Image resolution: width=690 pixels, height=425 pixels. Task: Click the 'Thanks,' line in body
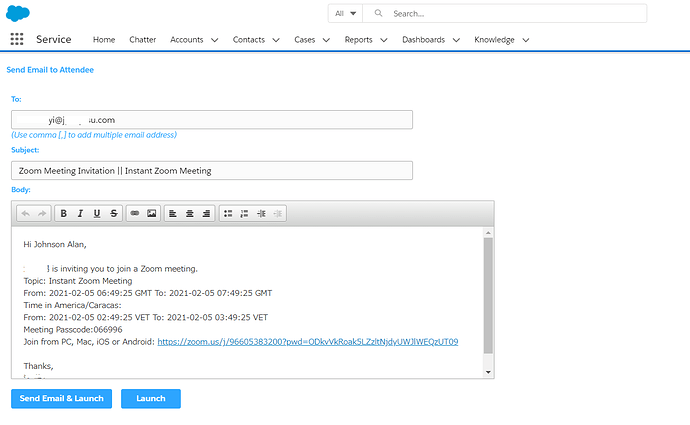pyautogui.click(x=38, y=366)
